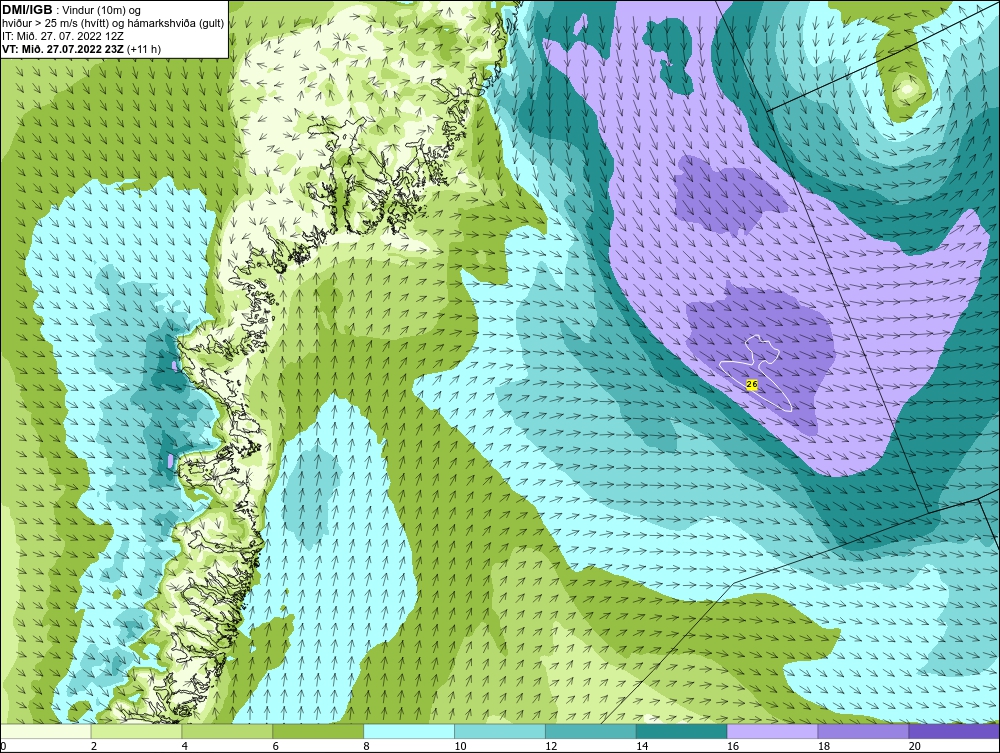Click legend value label 20
Viewport: 1000px width, 753px height.
point(915,746)
